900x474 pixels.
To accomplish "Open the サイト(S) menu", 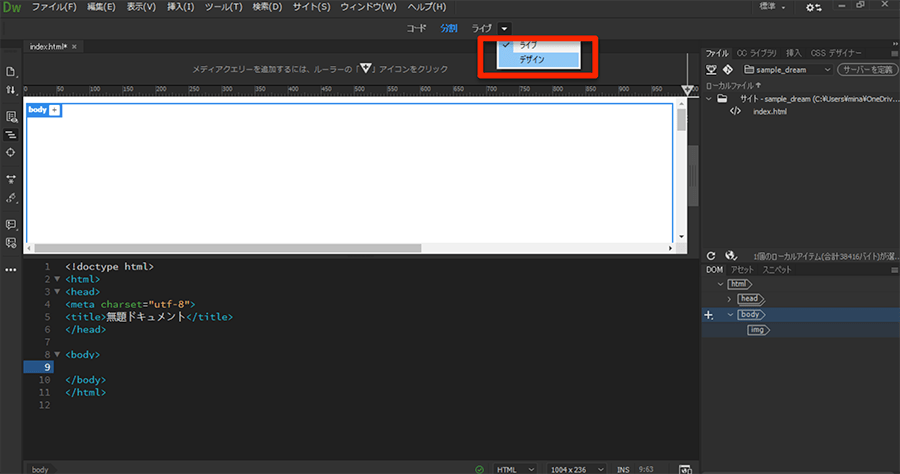I will [311, 7].
